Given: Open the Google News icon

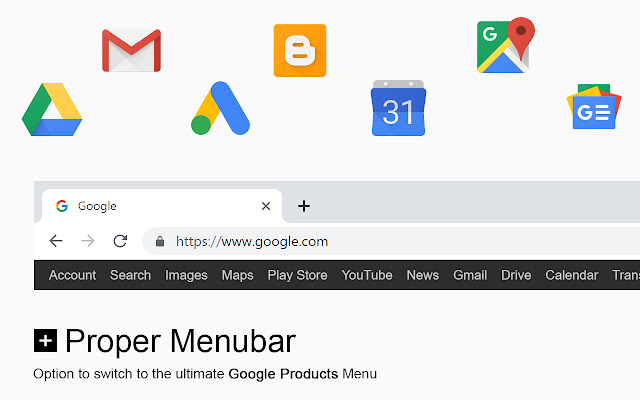Looking at the screenshot, I should click(x=594, y=107).
